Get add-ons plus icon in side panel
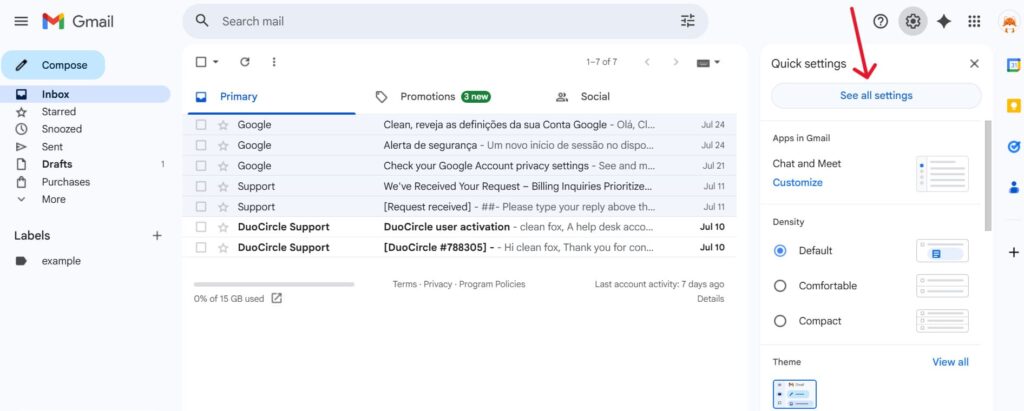This screenshot has width=1024, height=411. point(1013,252)
